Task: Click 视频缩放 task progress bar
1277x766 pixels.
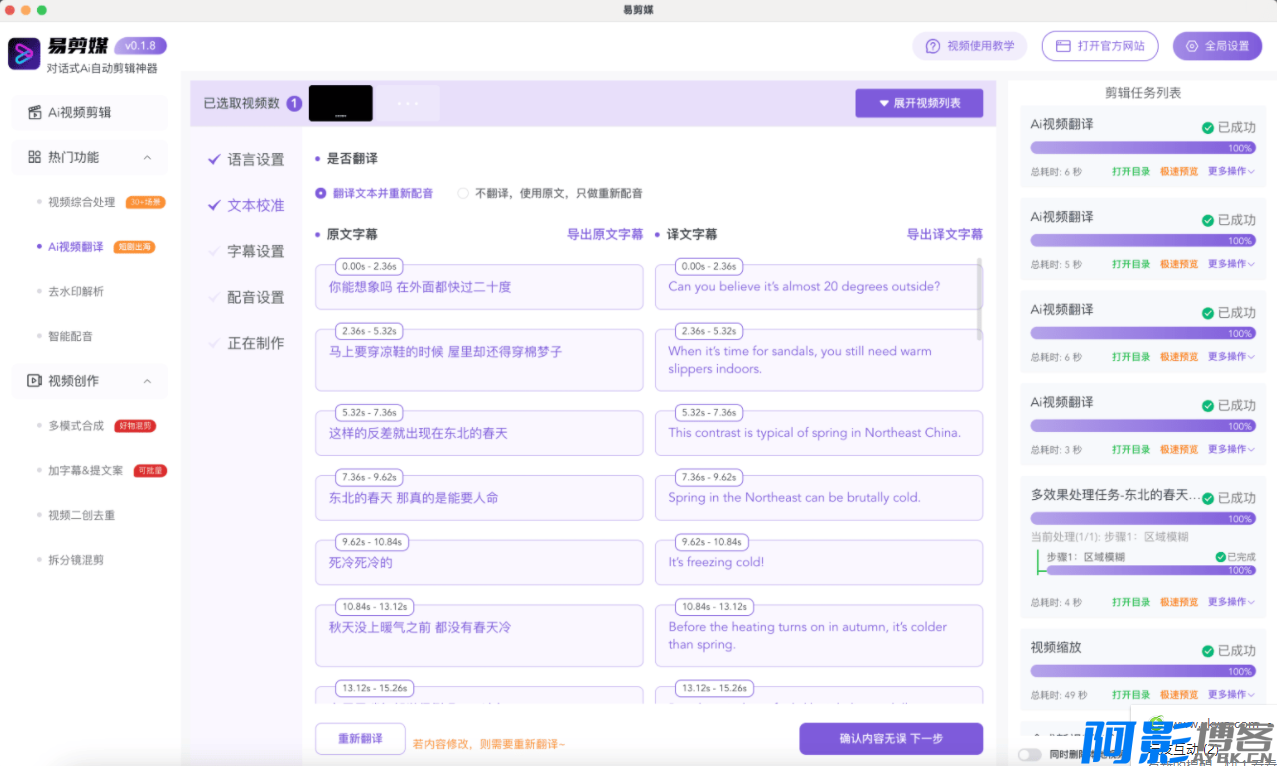Action: [1142, 671]
